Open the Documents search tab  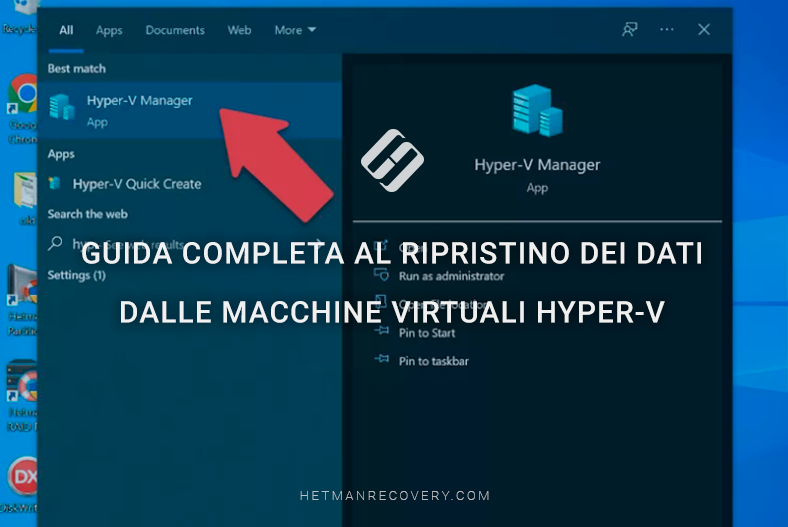175,30
